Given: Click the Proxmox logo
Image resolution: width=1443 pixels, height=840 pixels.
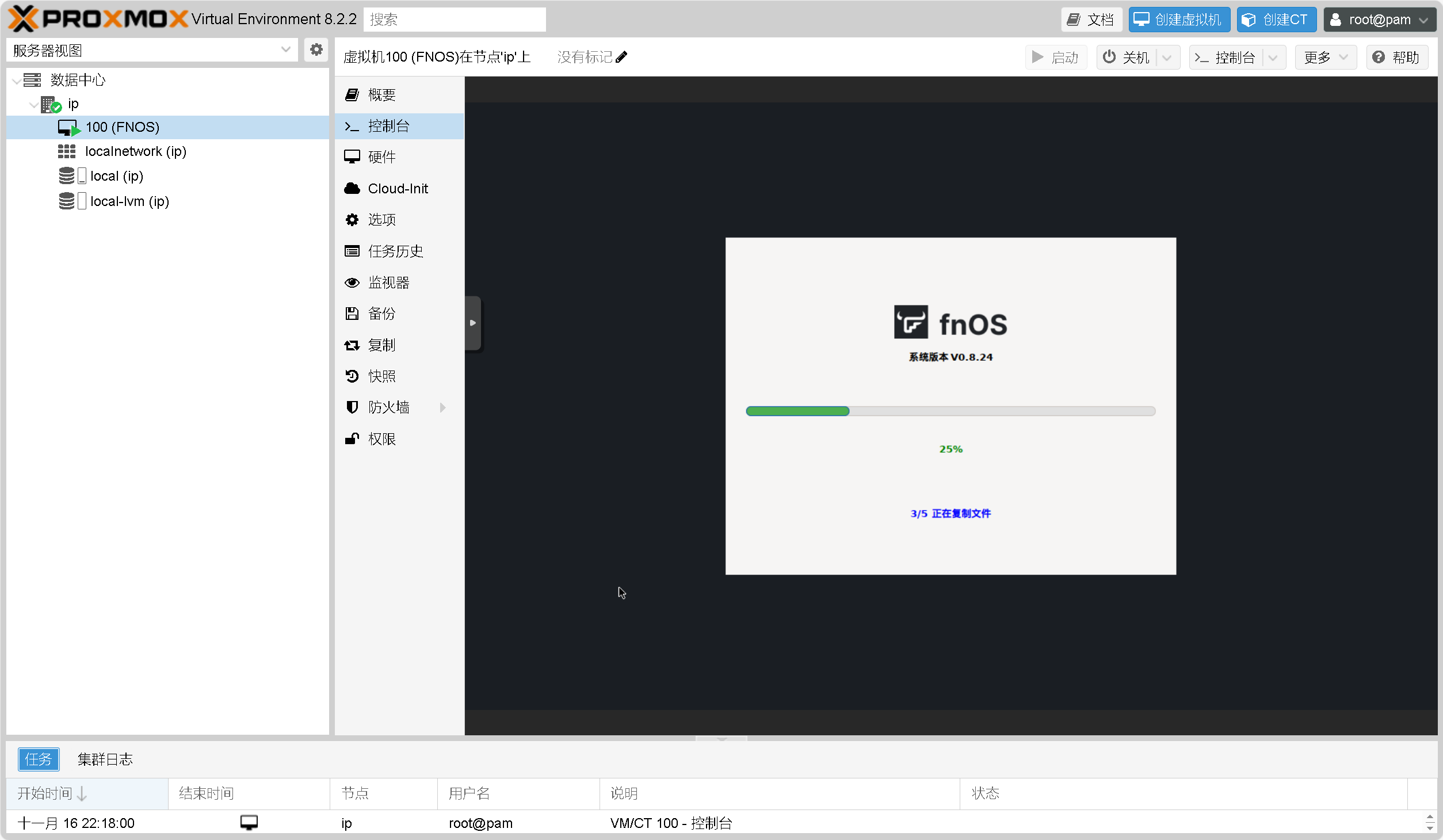Looking at the screenshot, I should coord(98,19).
